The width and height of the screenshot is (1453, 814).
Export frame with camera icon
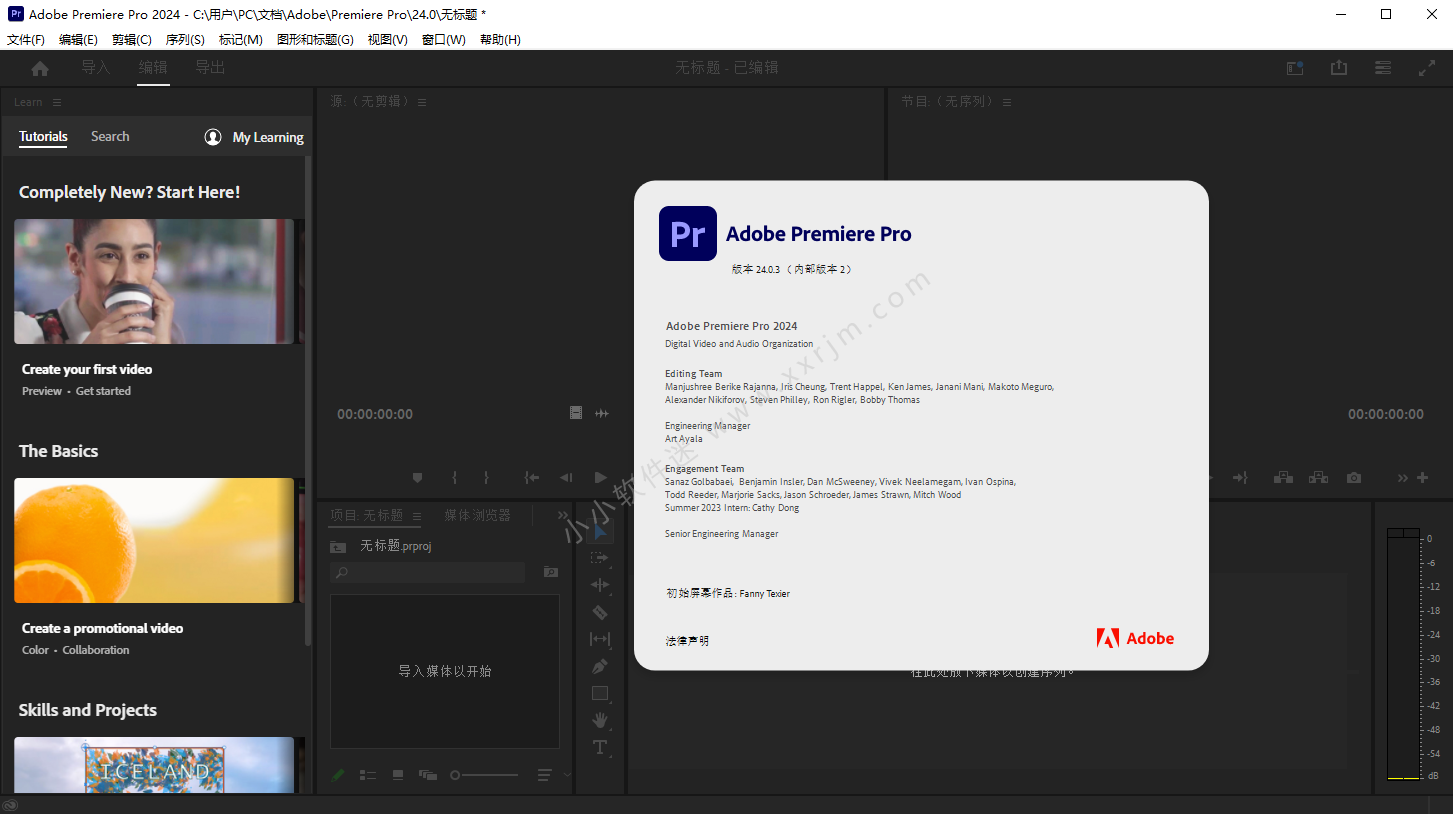(1354, 478)
